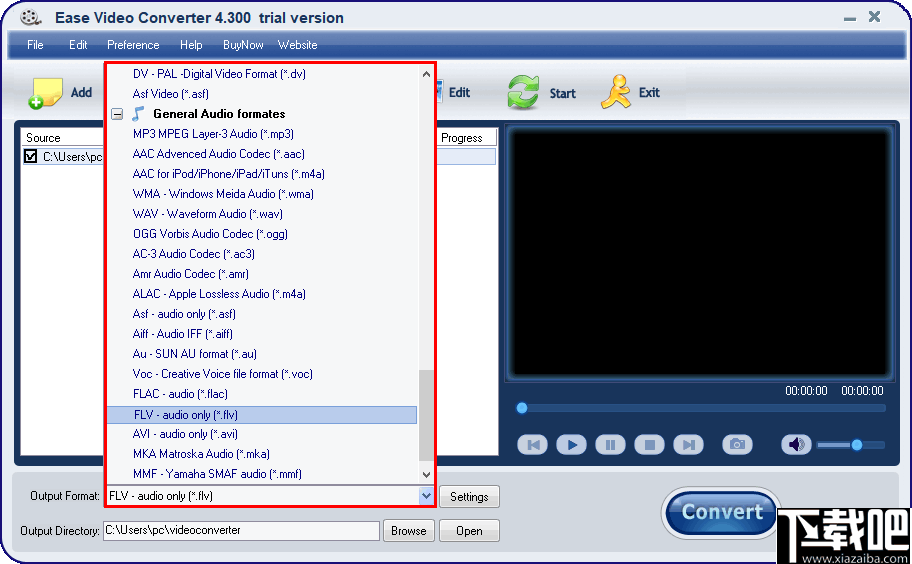
Task: Click the Source column header
Action: pos(62,138)
